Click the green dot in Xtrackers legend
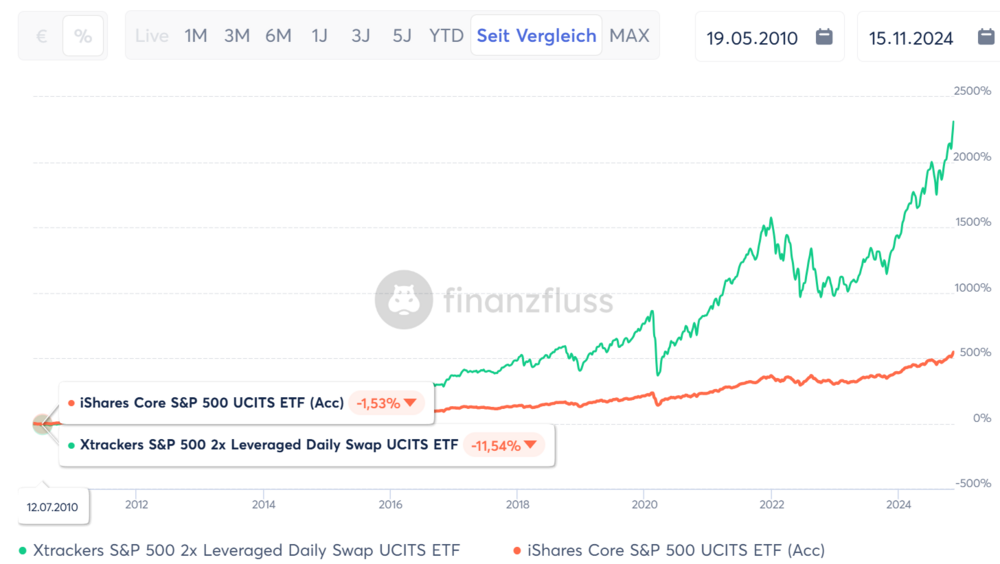This screenshot has width=1000, height=564. [x=22, y=550]
